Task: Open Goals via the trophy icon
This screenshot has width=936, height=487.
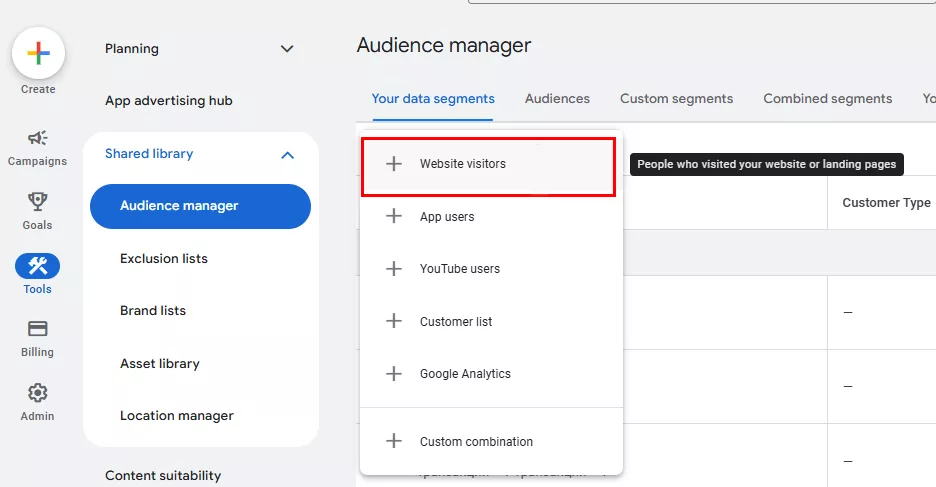Action: [38, 202]
